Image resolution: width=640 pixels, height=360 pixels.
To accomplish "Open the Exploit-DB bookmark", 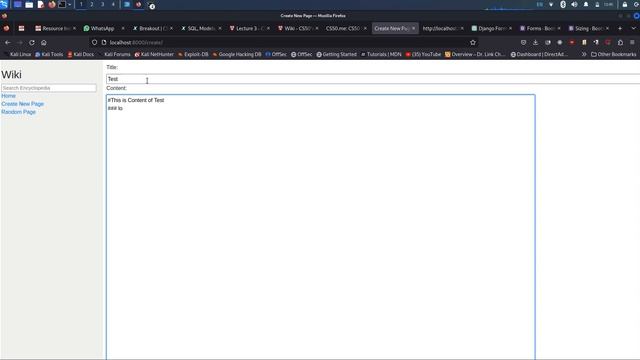I will (x=193, y=54).
